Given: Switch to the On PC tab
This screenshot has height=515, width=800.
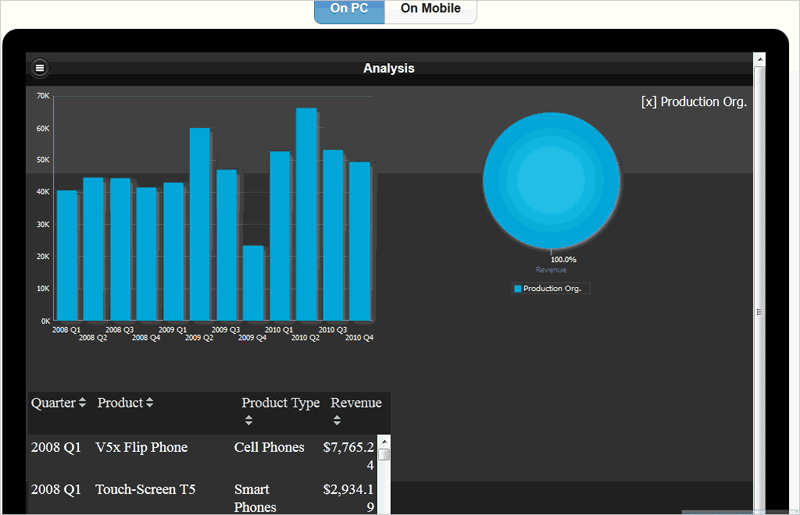Looking at the screenshot, I should 349,11.
